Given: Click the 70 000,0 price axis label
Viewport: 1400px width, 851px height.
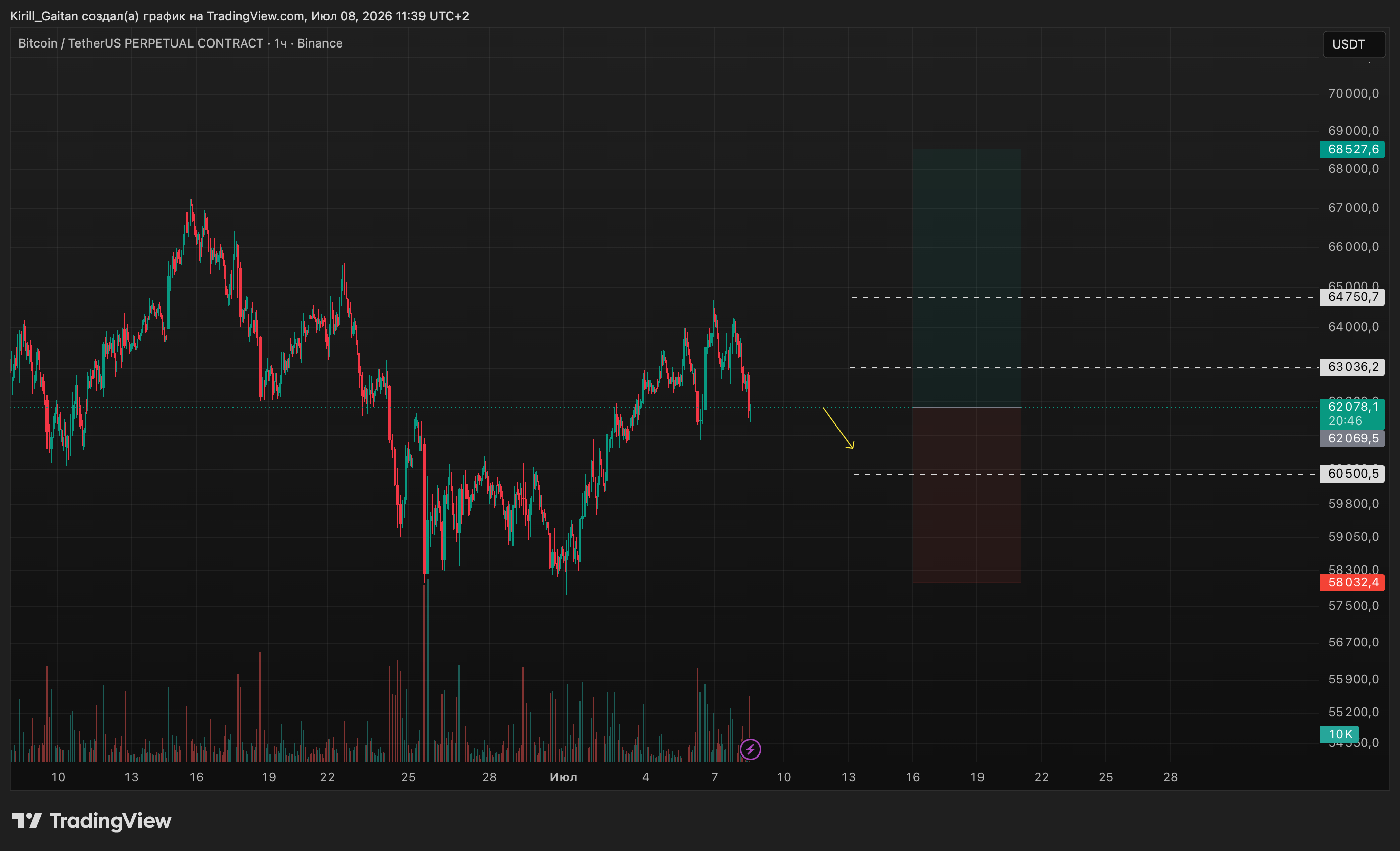Looking at the screenshot, I should click(x=1354, y=93).
